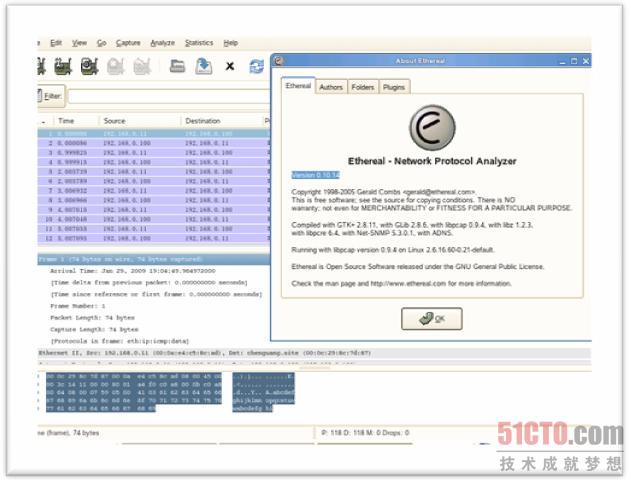Click the 'Copyright 1998-2005 Gerald Combs' line
The image size is (631, 480).
point(384,192)
